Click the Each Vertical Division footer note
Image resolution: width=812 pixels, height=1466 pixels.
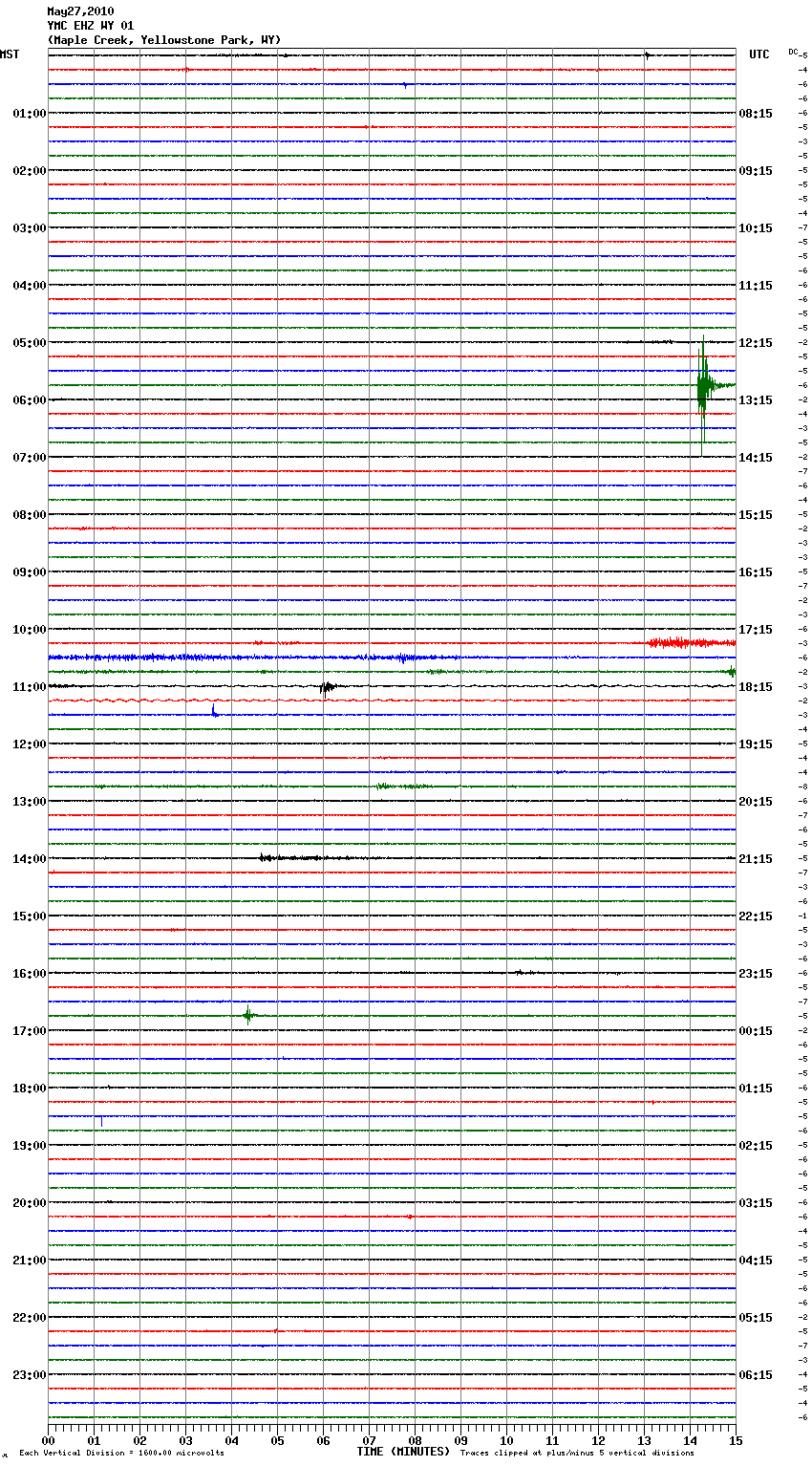(x=121, y=1453)
